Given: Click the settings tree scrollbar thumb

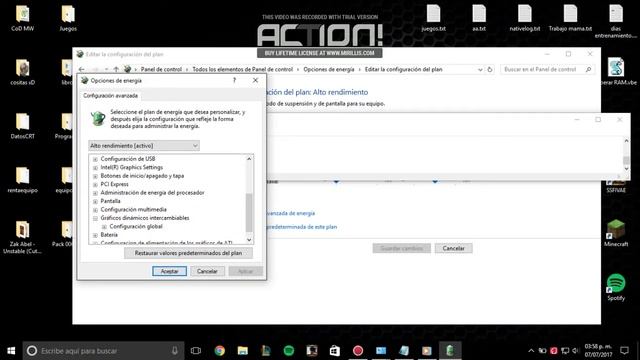Looking at the screenshot, I should click(x=249, y=212).
